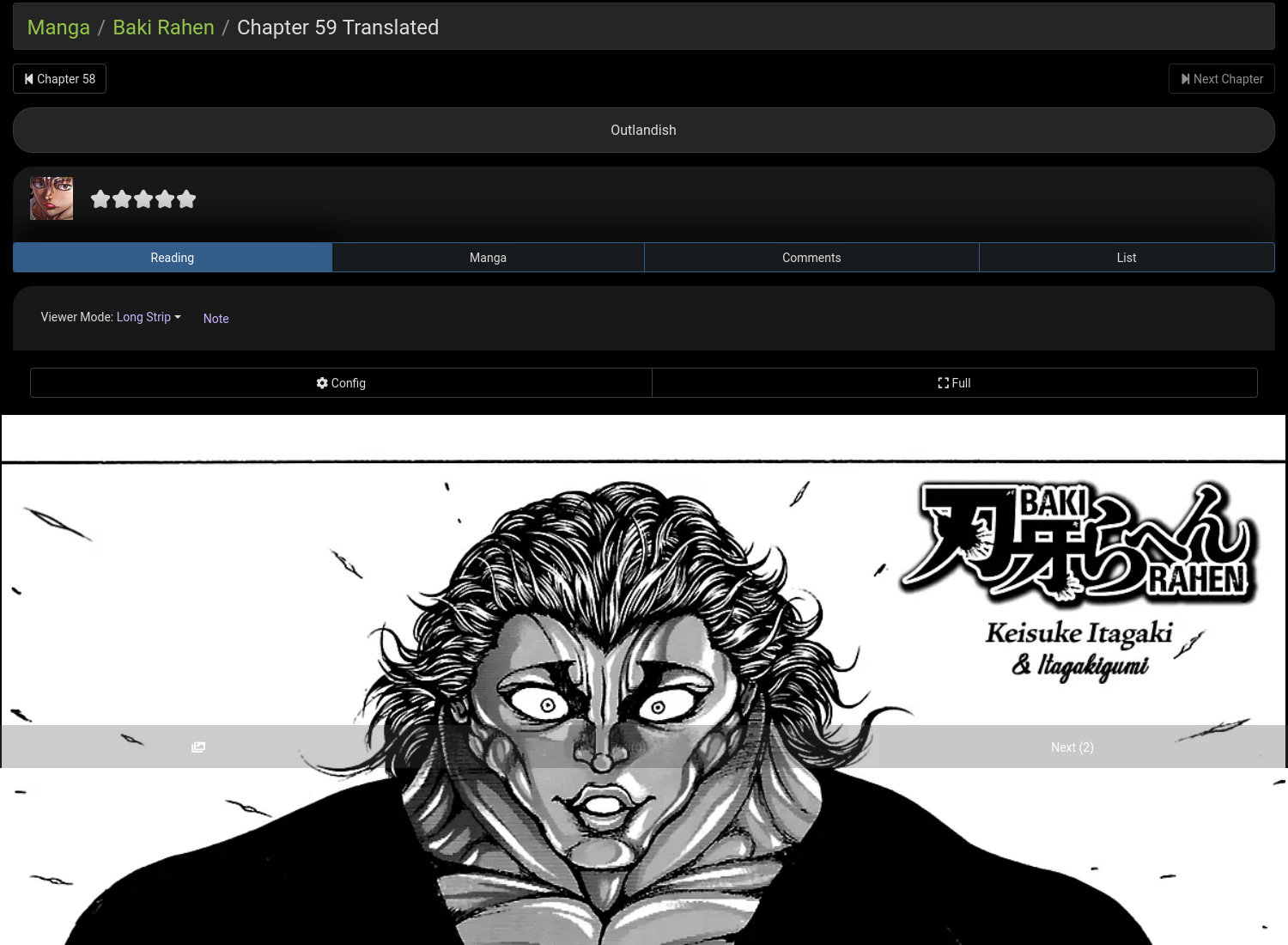The width and height of the screenshot is (1288, 945).
Task: Click Next (2) page overlay button
Action: pyautogui.click(x=1072, y=747)
